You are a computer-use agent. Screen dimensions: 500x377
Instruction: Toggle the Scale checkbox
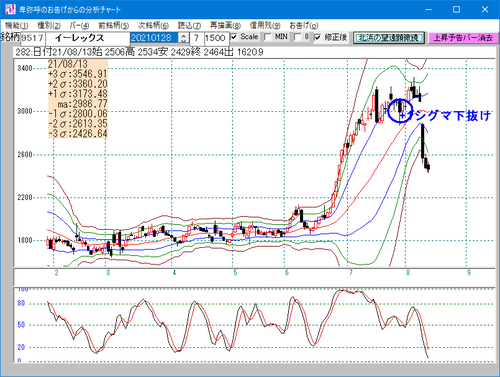click(234, 37)
